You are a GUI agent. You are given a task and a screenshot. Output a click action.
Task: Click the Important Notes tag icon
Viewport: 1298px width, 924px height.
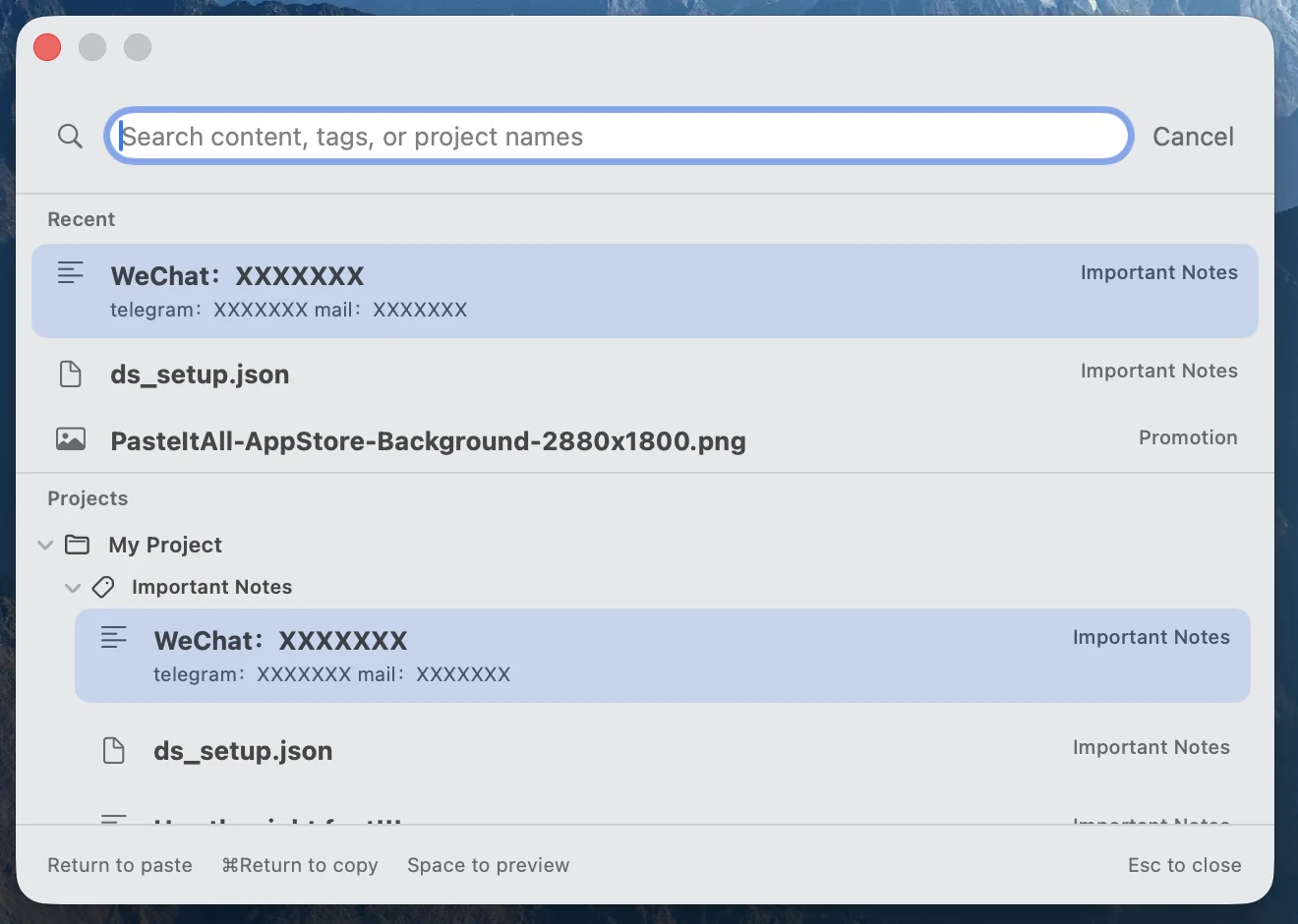pos(102,587)
